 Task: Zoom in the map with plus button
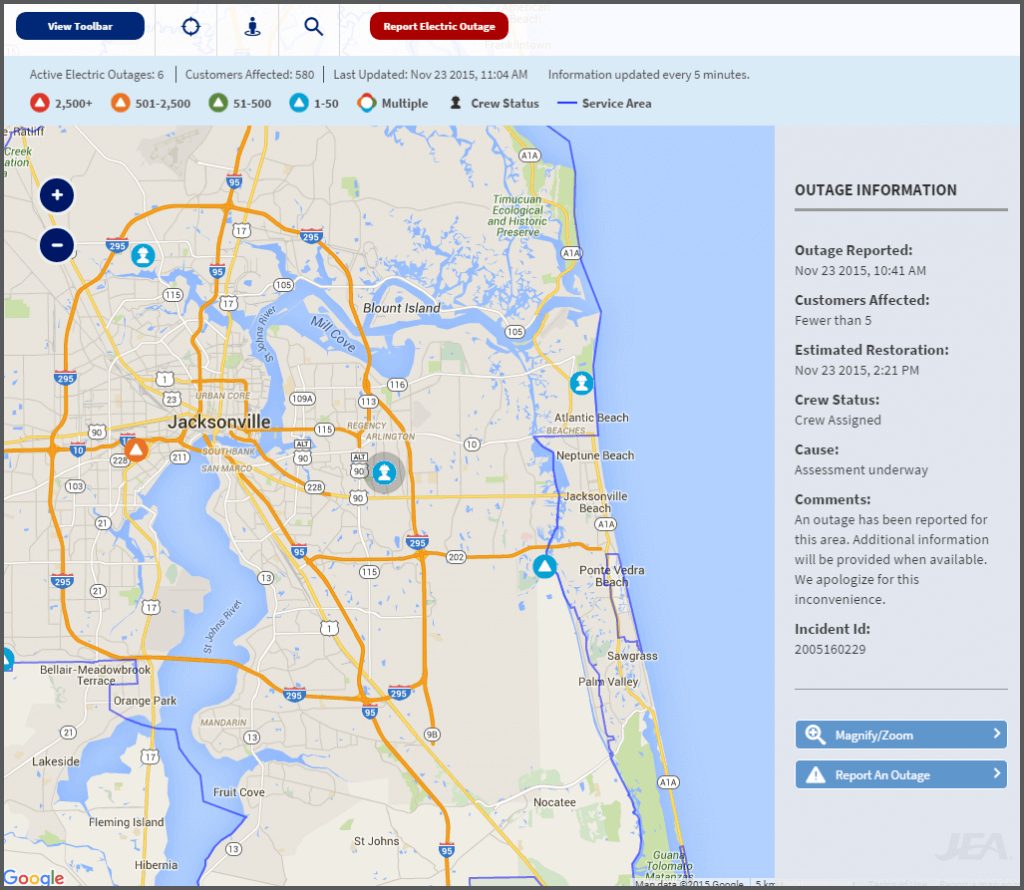(57, 195)
